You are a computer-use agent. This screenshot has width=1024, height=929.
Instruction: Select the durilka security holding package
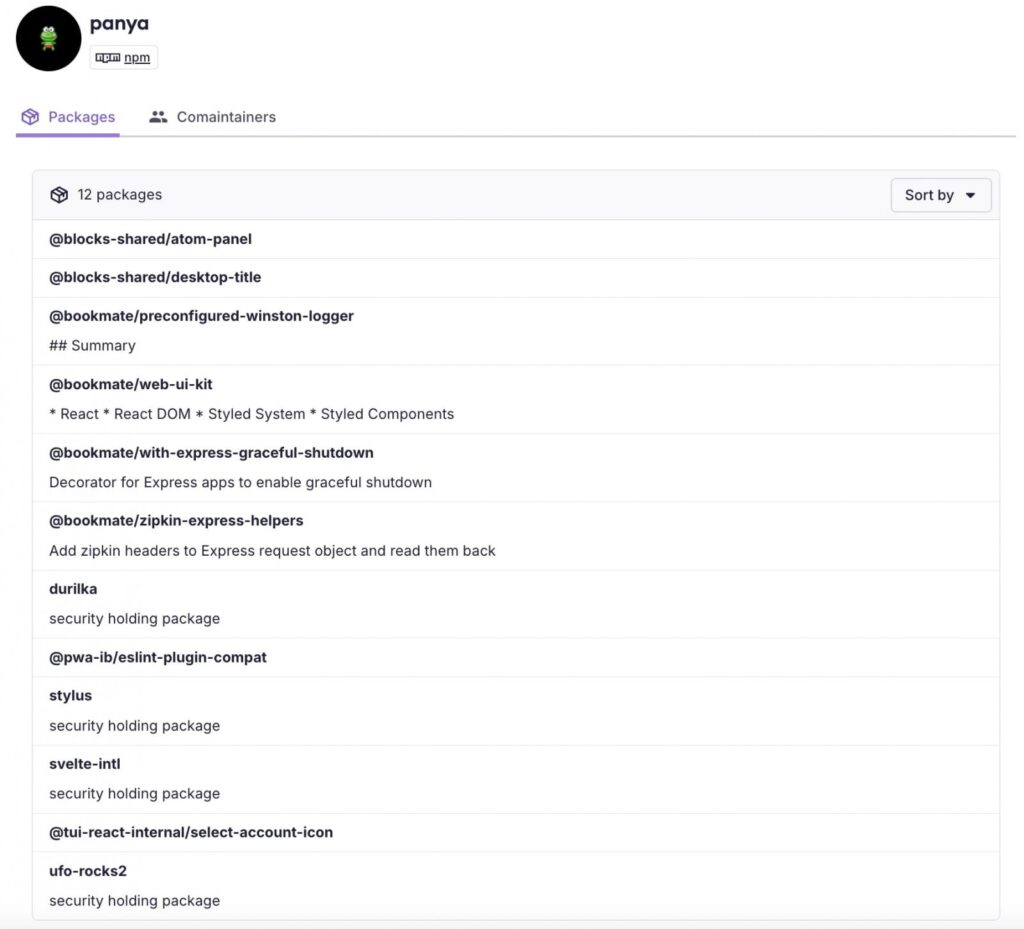[73, 589]
